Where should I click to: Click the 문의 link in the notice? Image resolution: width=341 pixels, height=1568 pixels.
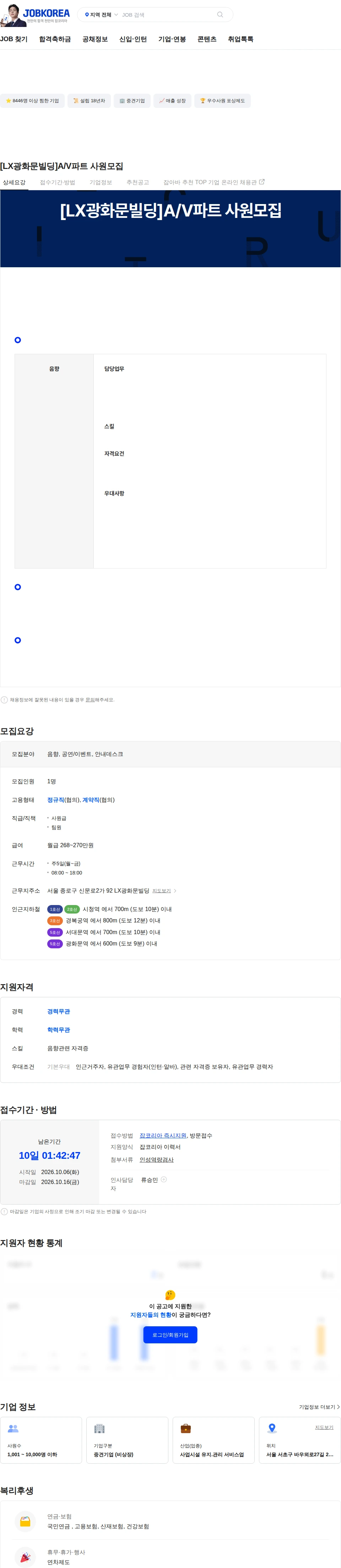[90, 700]
